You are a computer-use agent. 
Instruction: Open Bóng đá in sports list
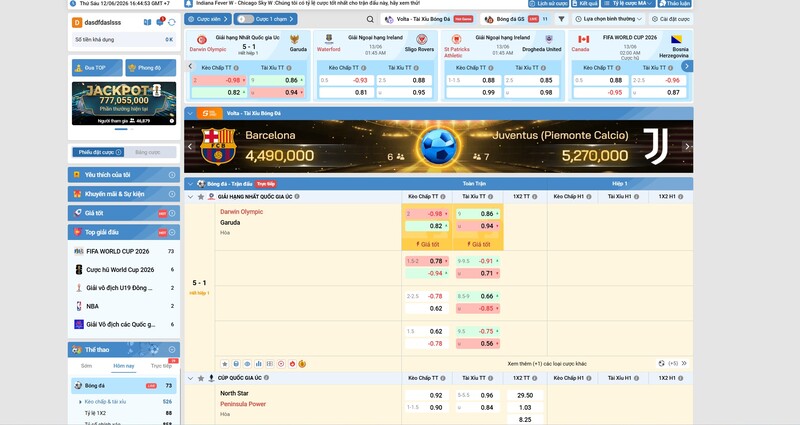pyautogui.click(x=124, y=386)
